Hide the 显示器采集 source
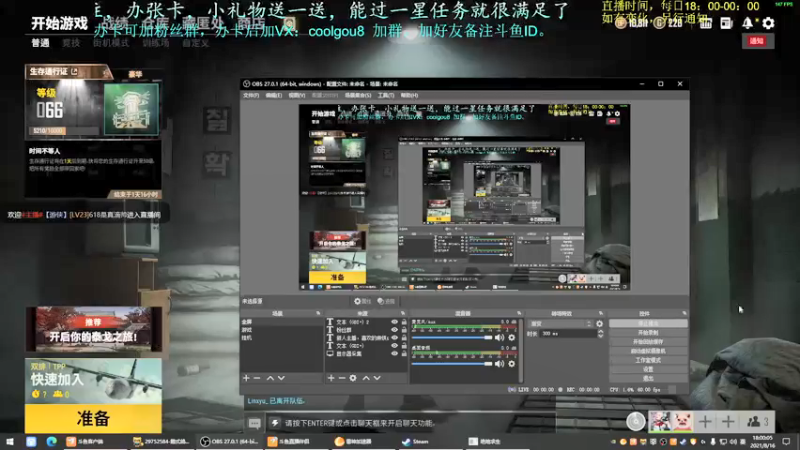 tap(394, 353)
